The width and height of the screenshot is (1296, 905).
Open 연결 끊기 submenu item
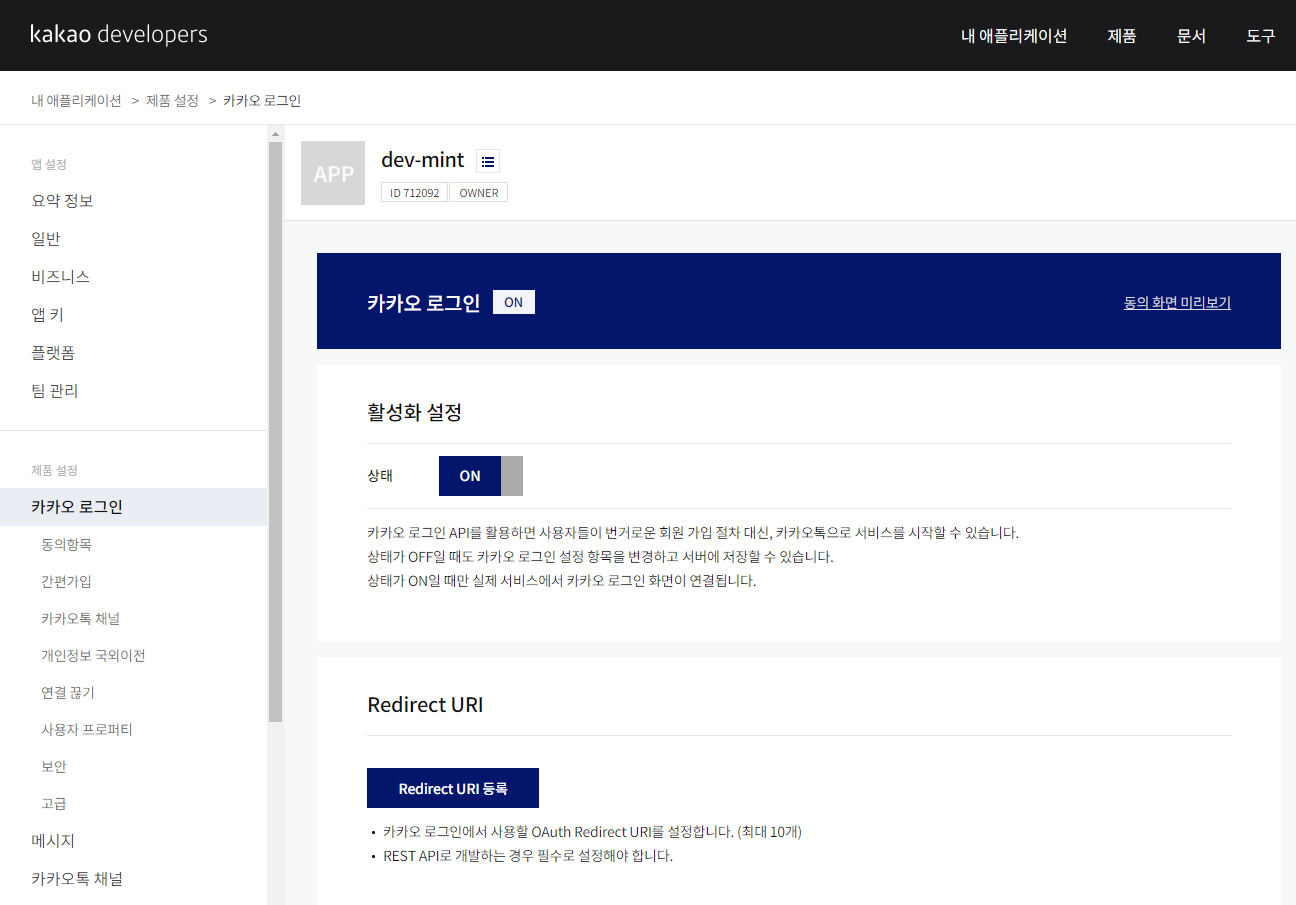tap(68, 692)
